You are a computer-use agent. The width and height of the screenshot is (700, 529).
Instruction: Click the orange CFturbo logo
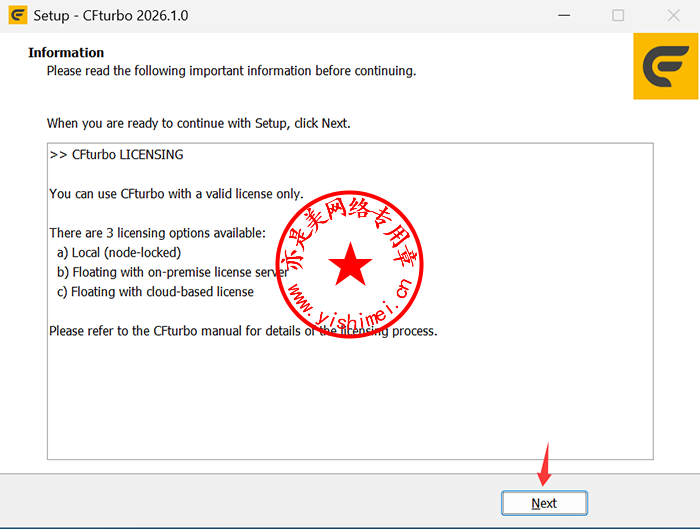tap(665, 67)
